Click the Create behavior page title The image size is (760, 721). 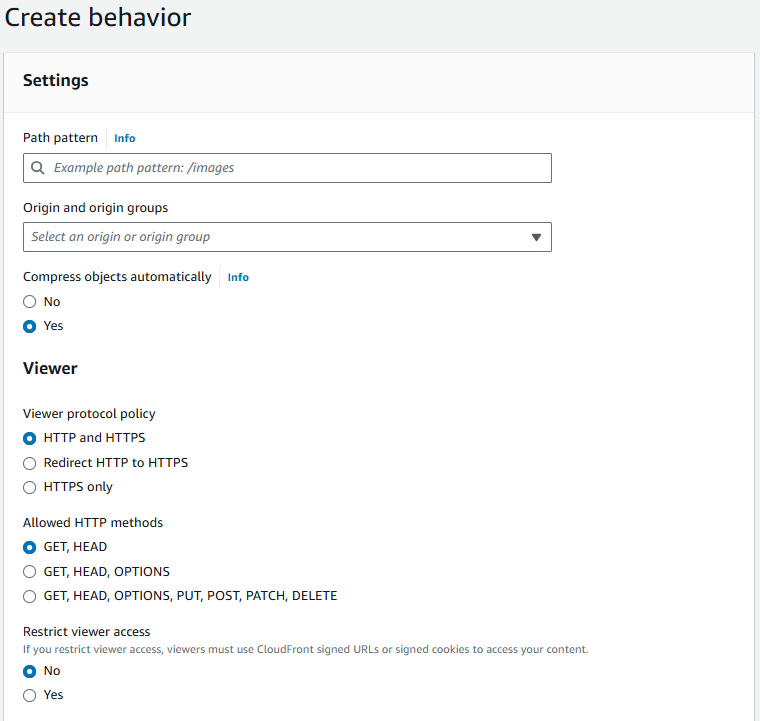[98, 17]
